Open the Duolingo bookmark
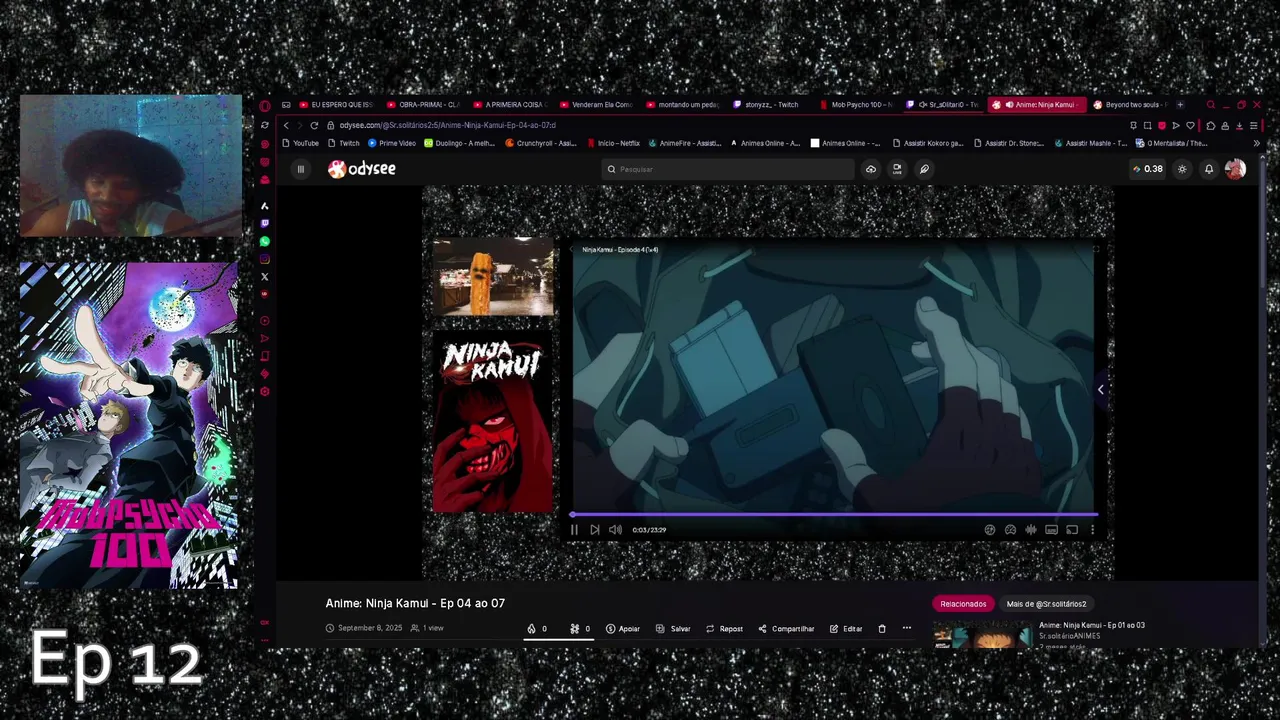 pyautogui.click(x=460, y=143)
